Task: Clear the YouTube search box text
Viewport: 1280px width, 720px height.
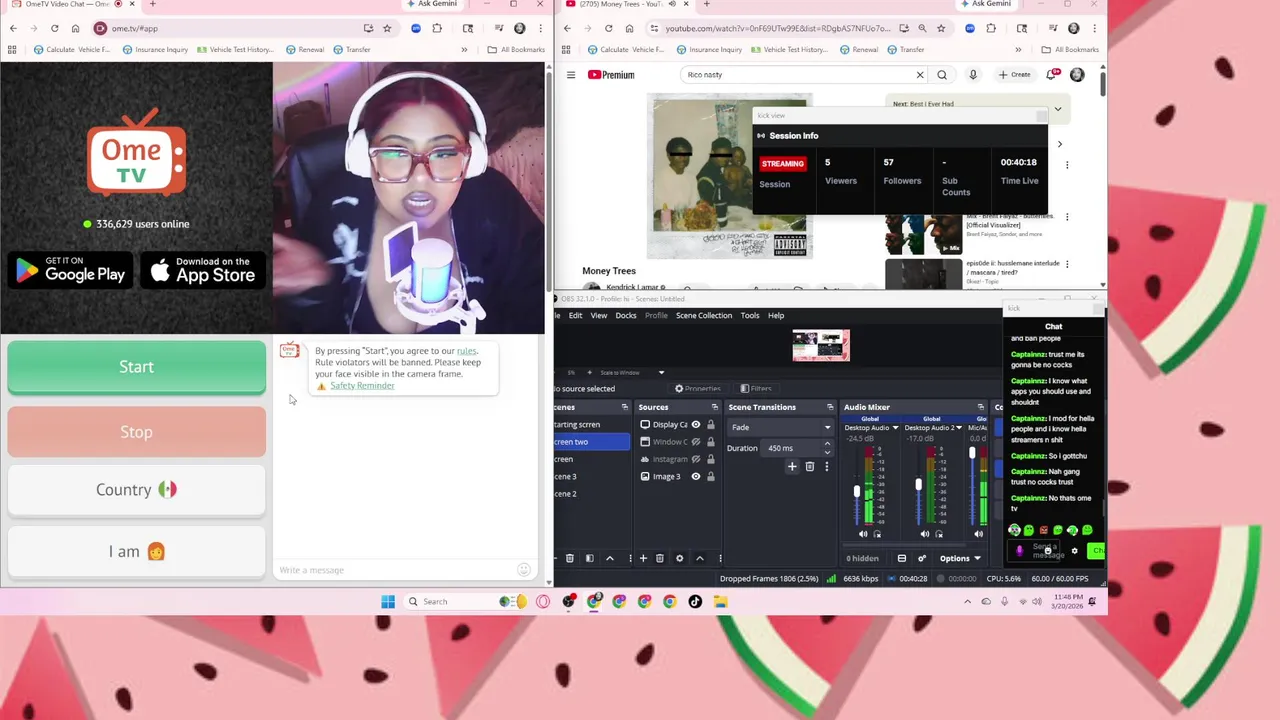Action: pos(920,75)
